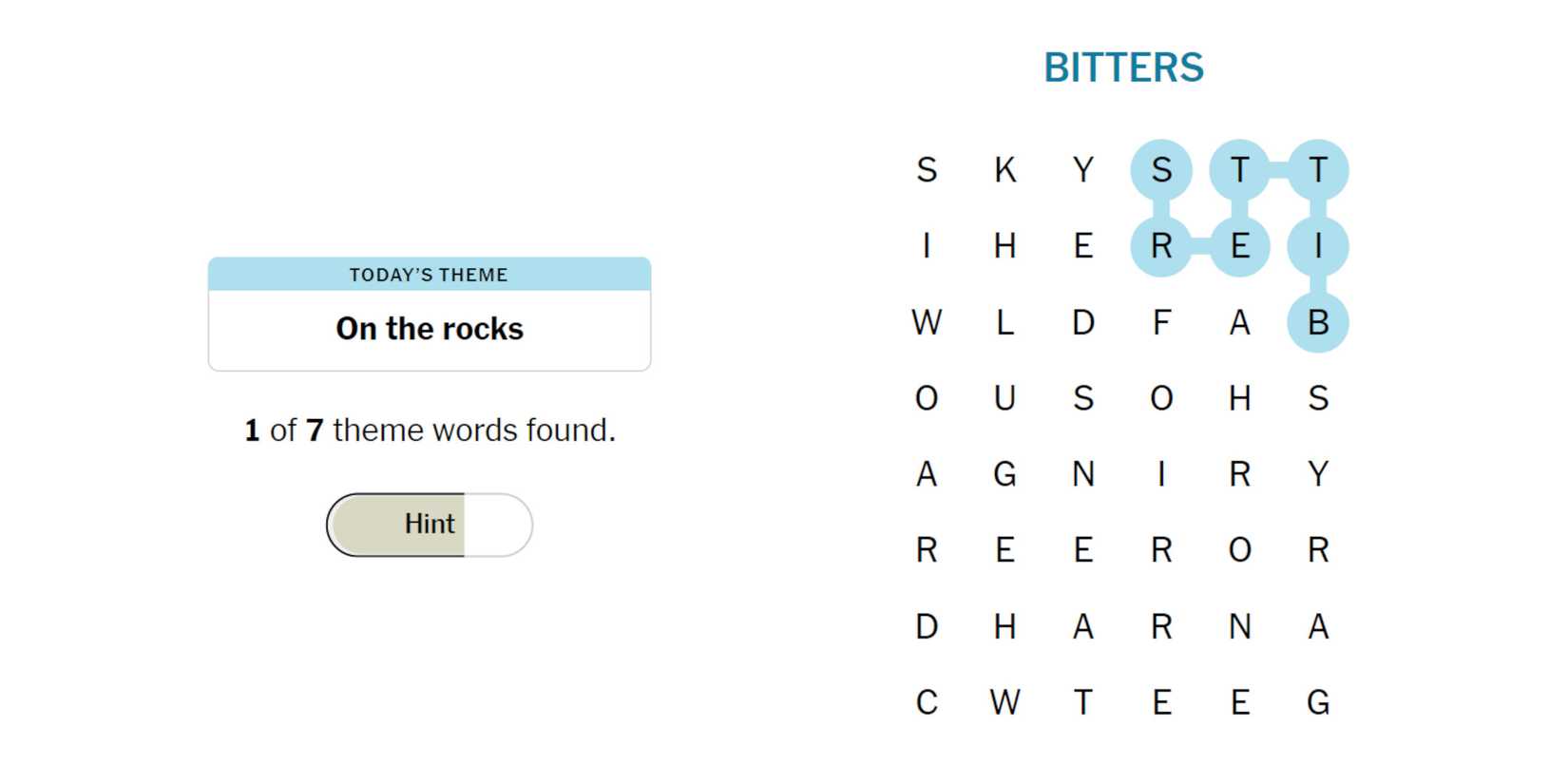Click the highlighted S of BITTERS
The image size is (1568, 784).
[1161, 170]
